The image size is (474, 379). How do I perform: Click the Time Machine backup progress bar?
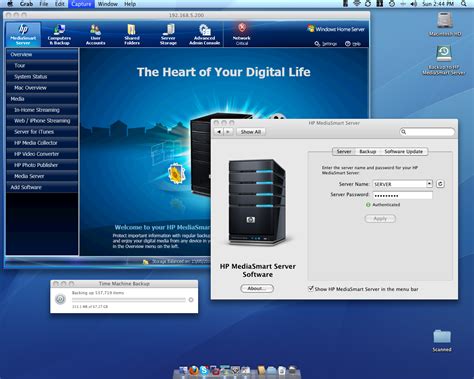pyautogui.click(x=129, y=300)
